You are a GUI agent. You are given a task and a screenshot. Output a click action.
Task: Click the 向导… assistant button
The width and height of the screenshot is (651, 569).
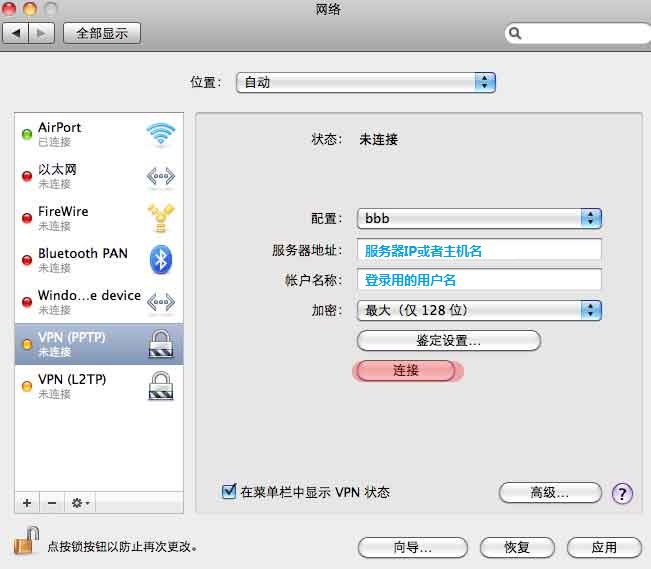click(x=413, y=547)
